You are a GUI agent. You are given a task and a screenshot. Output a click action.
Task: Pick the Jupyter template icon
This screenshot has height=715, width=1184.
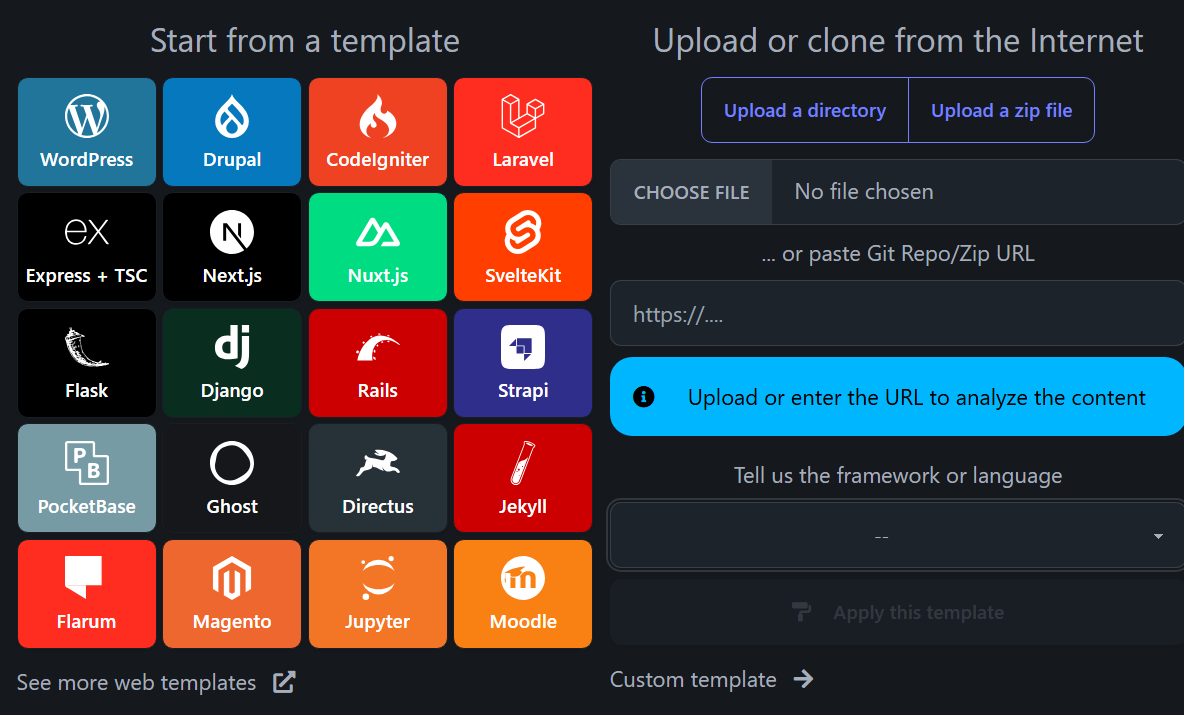(x=377, y=578)
